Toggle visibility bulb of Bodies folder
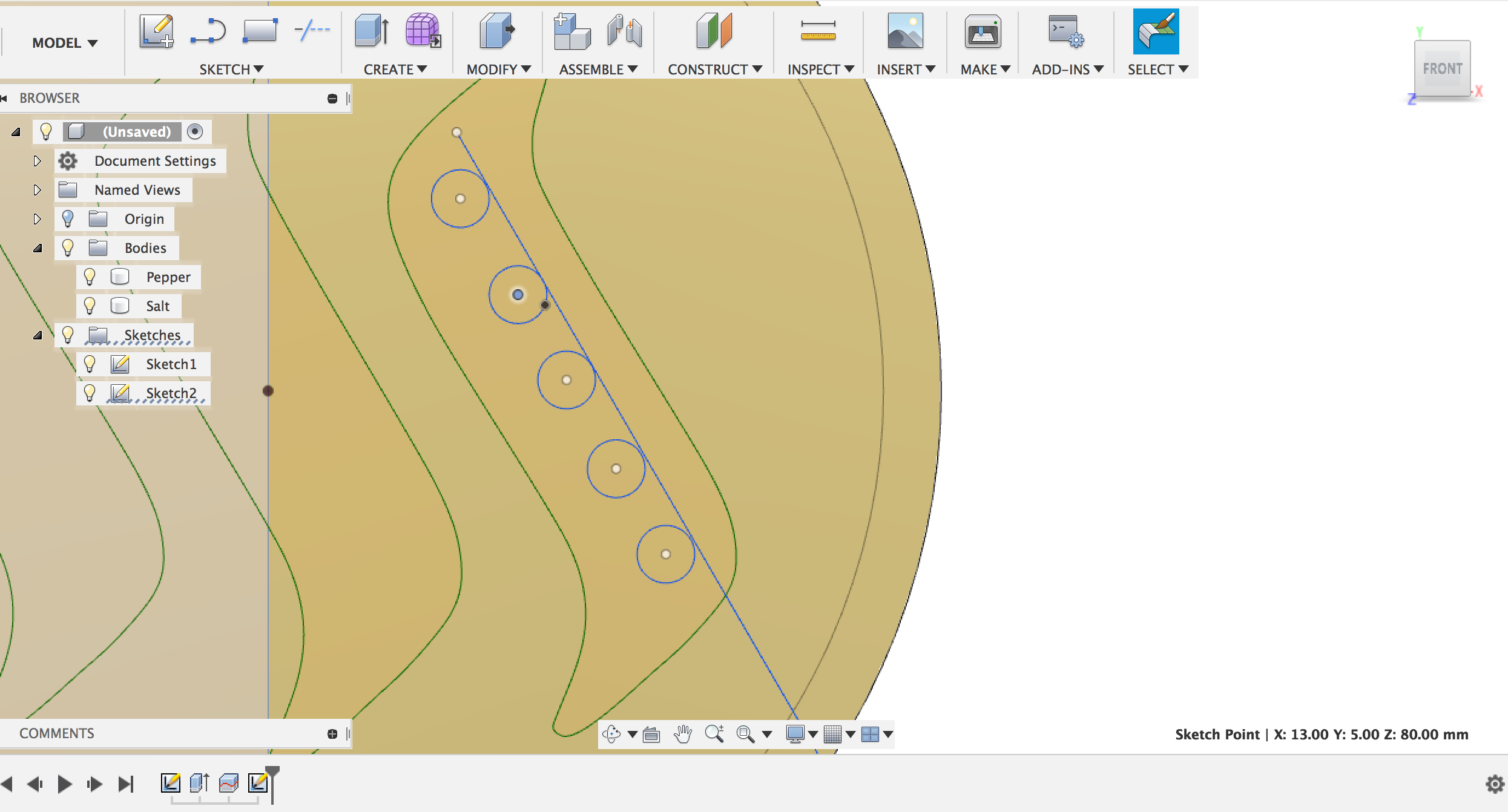Image resolution: width=1508 pixels, height=812 pixels. click(68, 247)
